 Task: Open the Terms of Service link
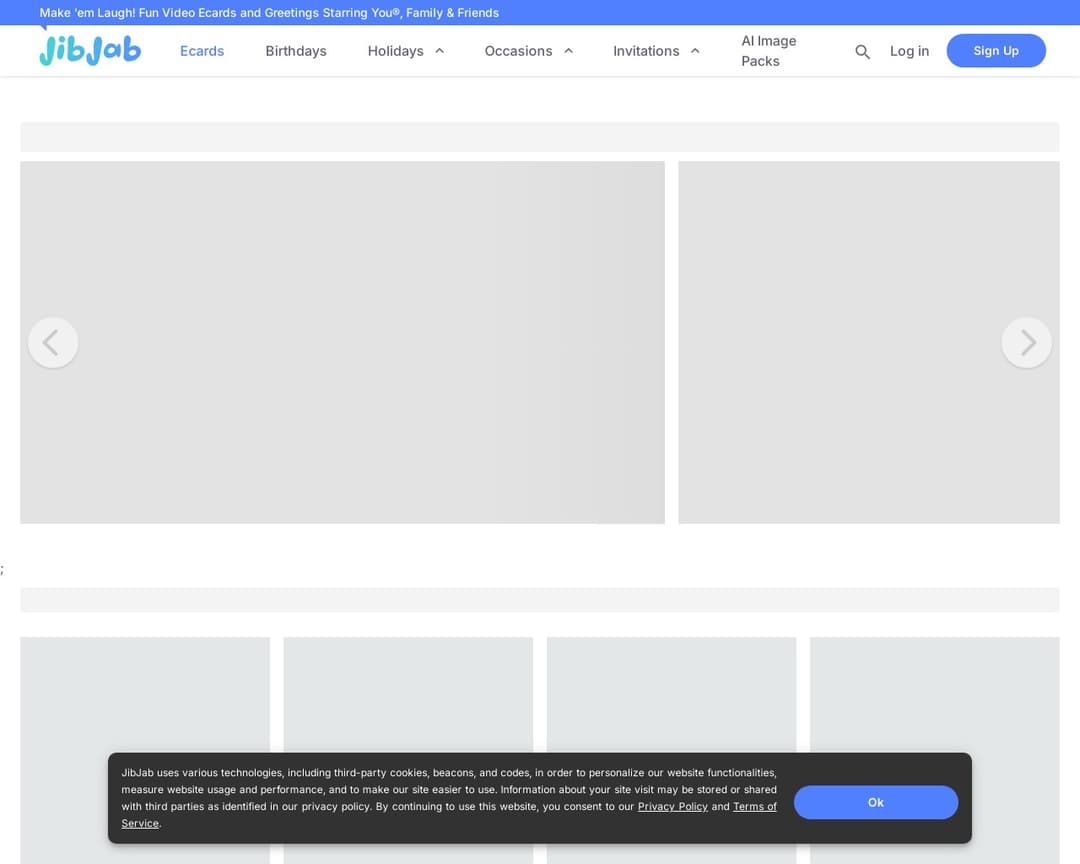click(x=754, y=807)
